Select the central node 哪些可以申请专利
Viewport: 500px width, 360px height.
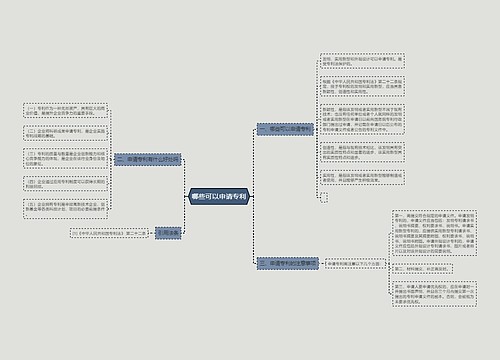(219, 197)
